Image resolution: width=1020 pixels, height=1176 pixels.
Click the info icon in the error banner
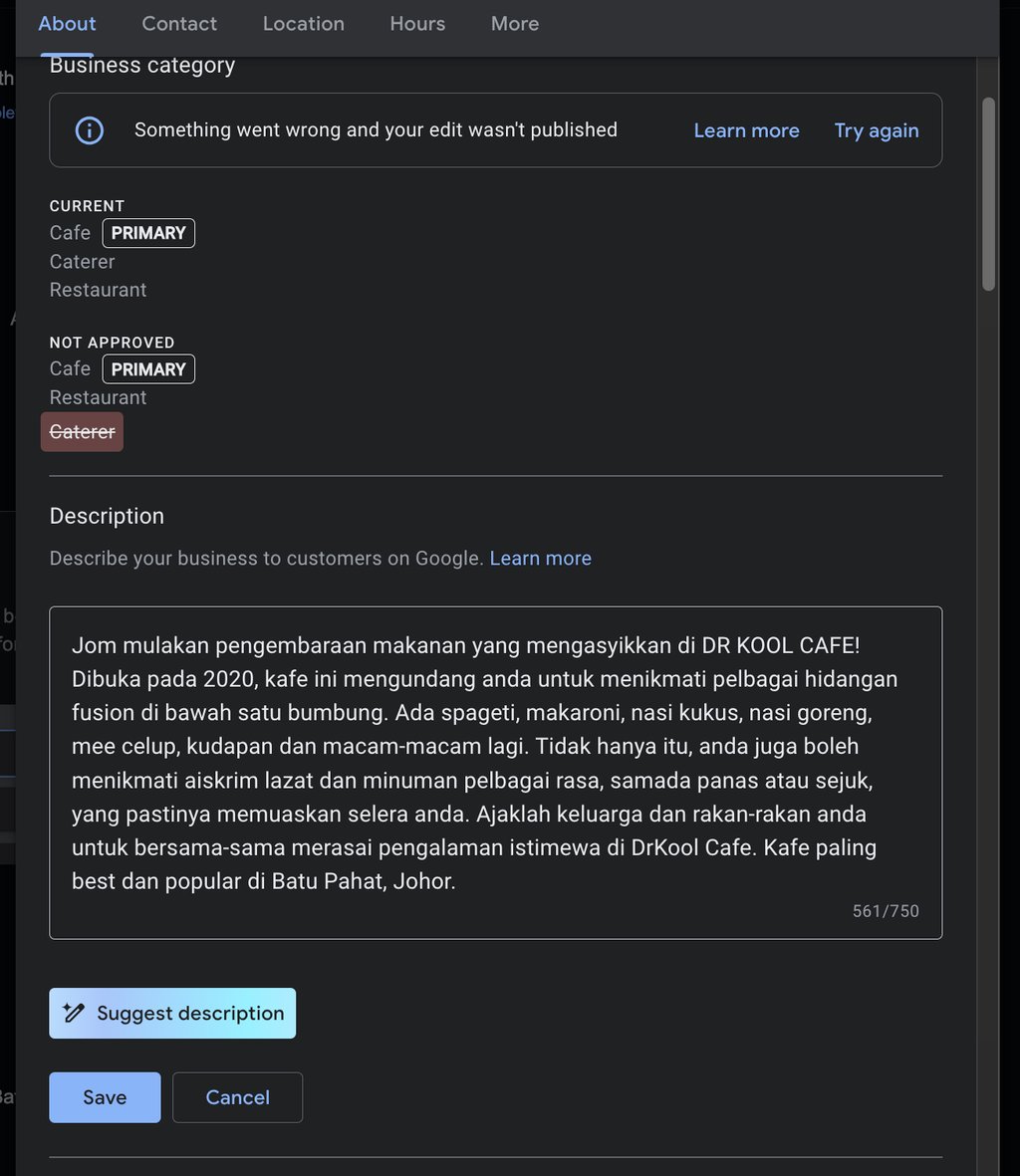coord(89,130)
